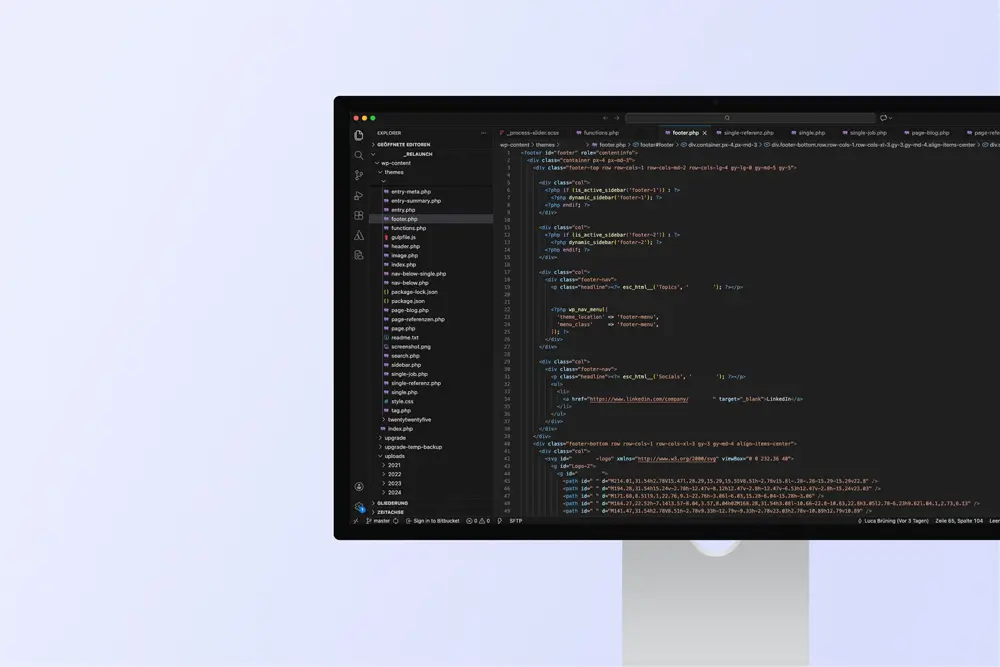Screen dimensions: 1000x667
Task: Switch to the functions.php tab
Action: 601,133
